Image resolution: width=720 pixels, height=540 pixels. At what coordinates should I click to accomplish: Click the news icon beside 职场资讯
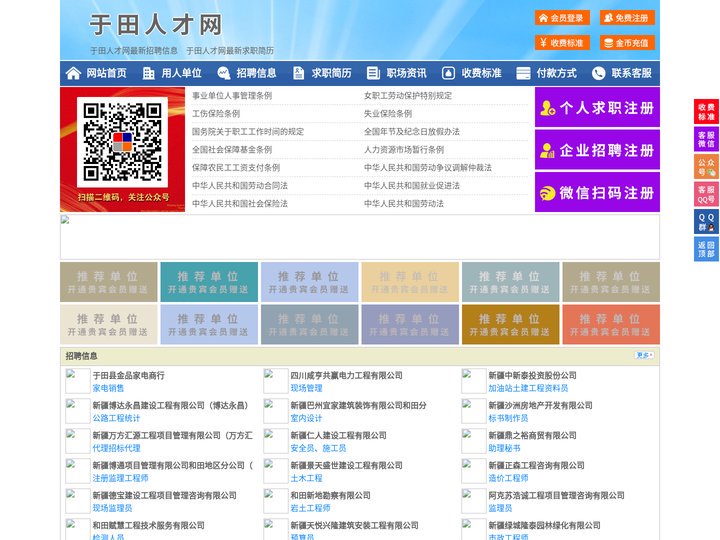373,73
